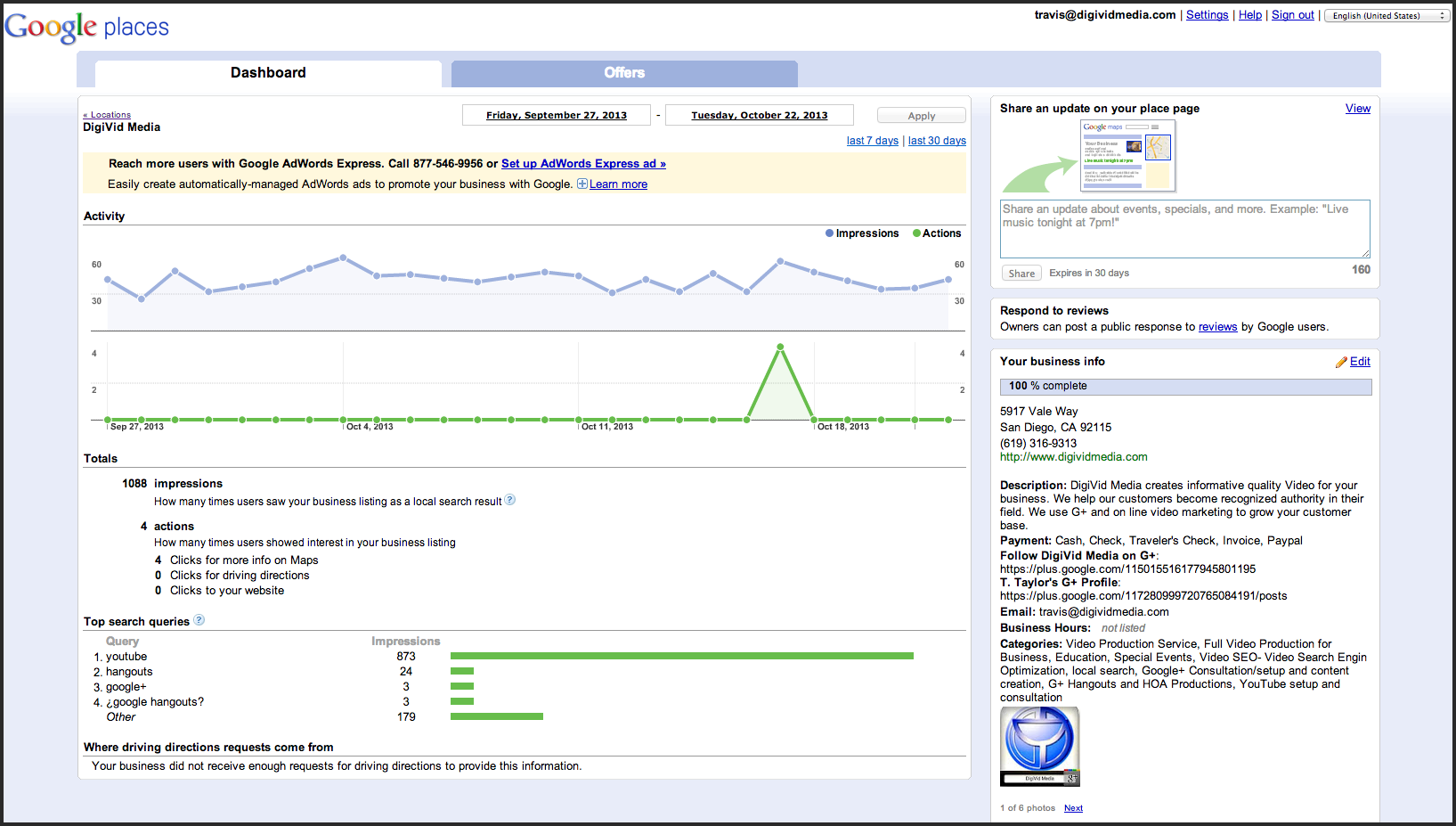Click the start date field September 27, 2013

557,115
